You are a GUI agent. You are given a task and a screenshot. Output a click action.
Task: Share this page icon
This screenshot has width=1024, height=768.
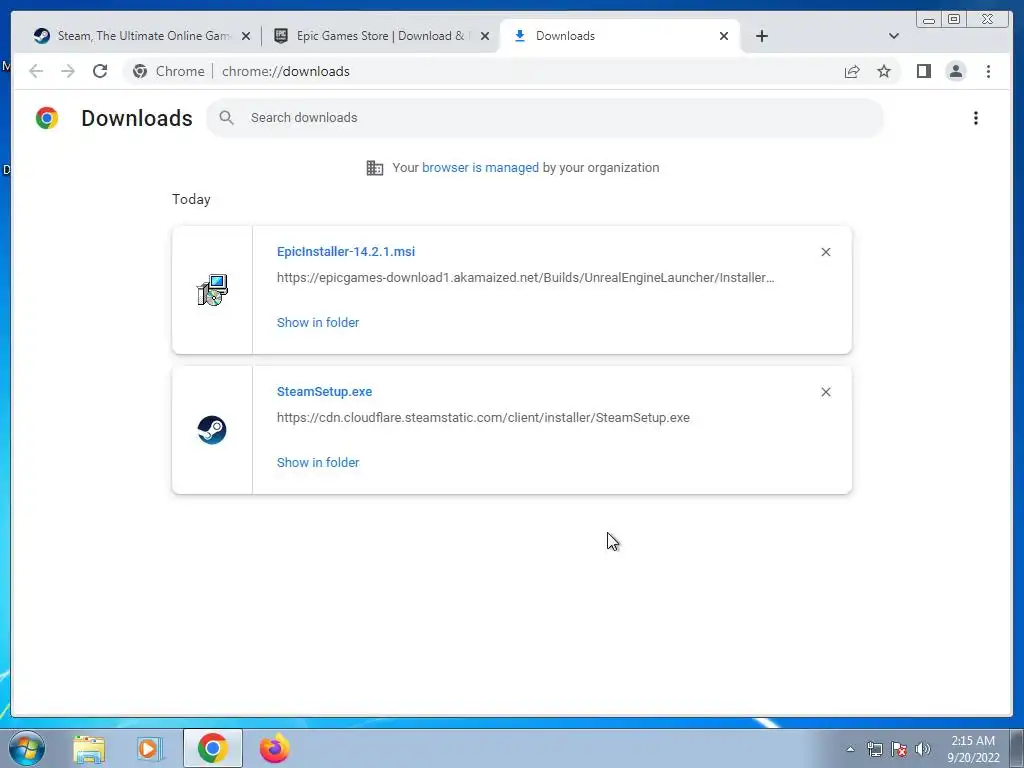[852, 71]
